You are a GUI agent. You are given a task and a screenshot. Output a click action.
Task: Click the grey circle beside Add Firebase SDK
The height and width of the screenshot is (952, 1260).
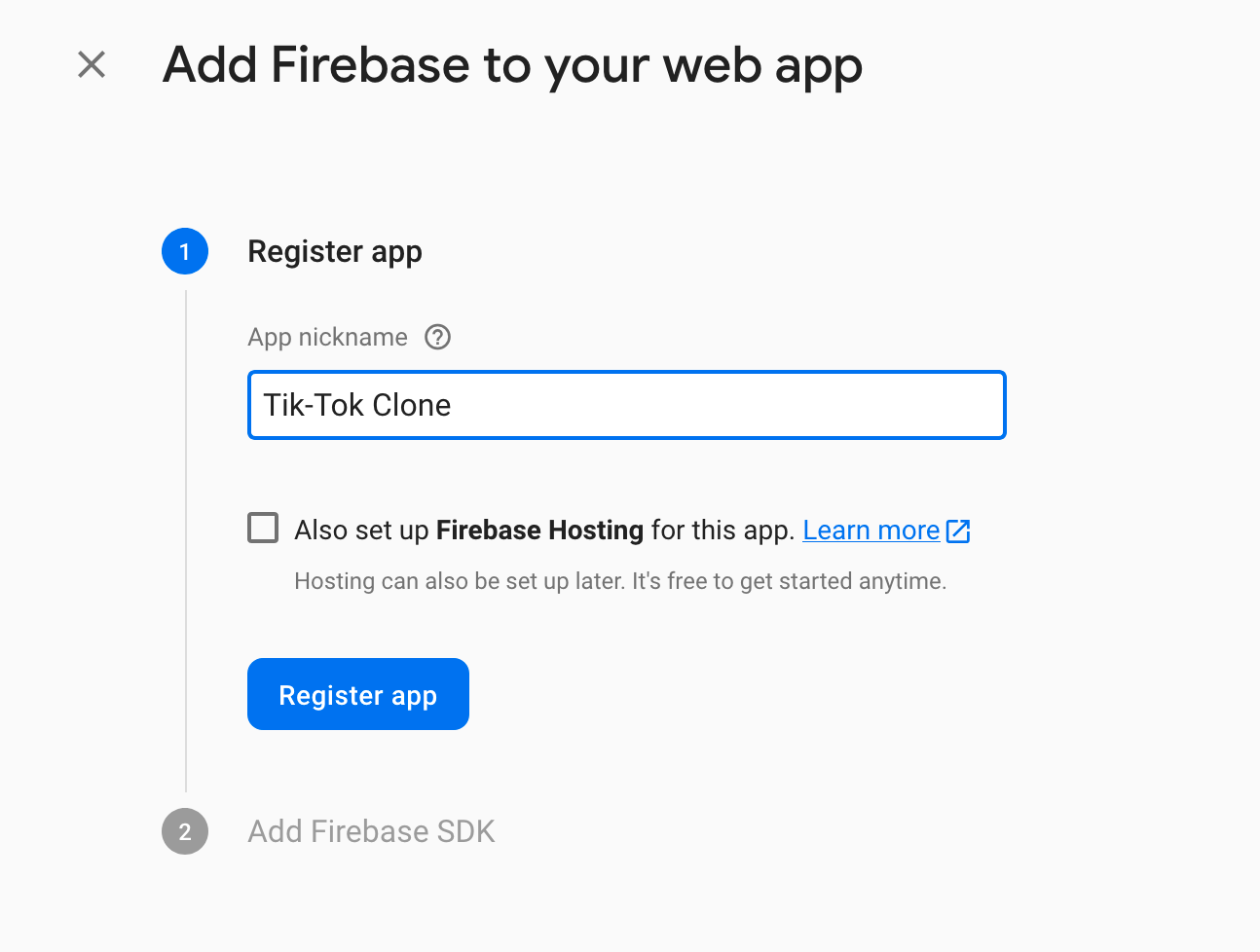click(x=185, y=831)
